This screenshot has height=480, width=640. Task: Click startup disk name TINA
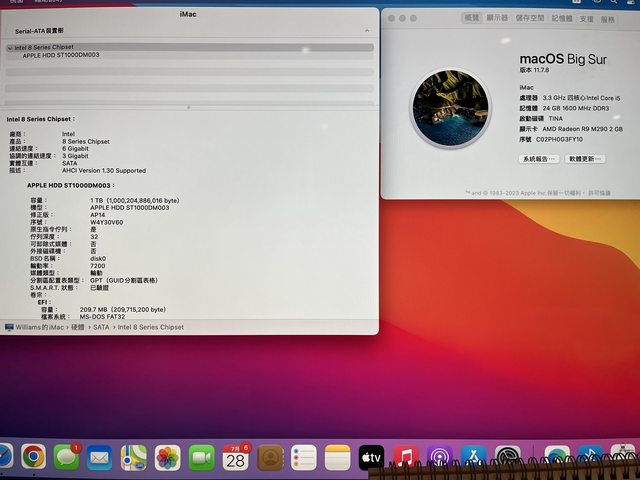click(x=556, y=118)
